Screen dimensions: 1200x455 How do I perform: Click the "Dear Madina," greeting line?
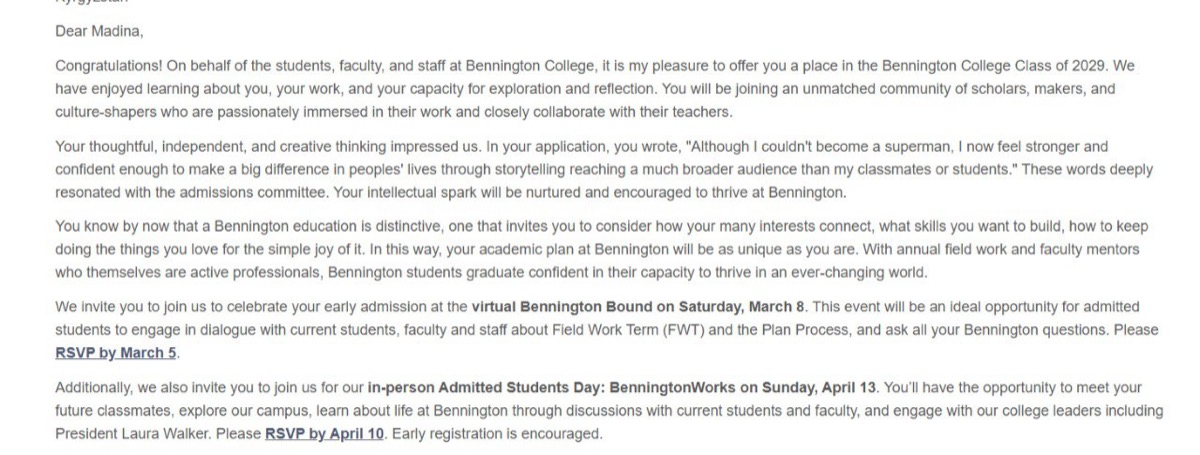[99, 31]
